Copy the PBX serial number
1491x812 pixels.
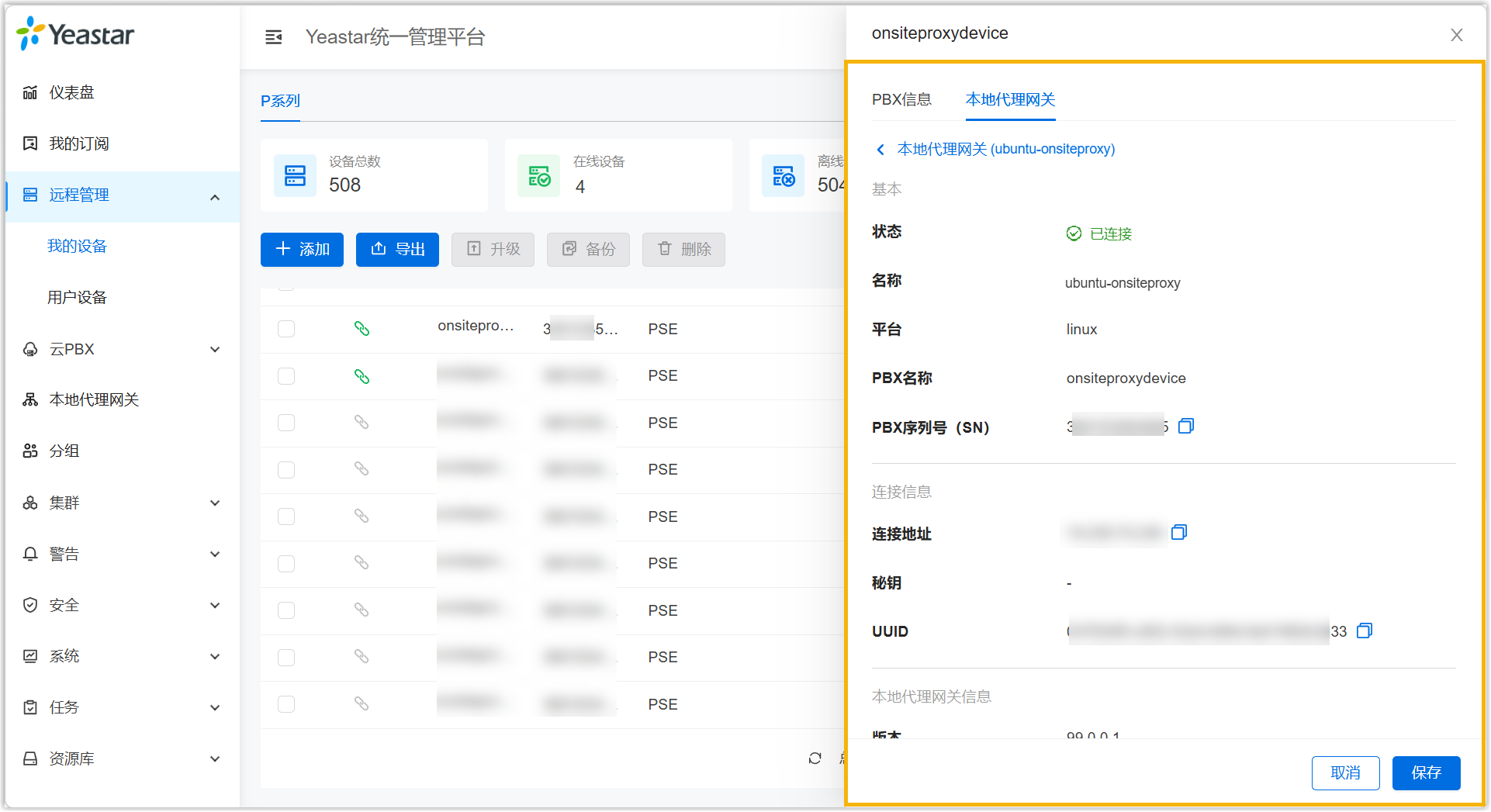coord(1185,426)
